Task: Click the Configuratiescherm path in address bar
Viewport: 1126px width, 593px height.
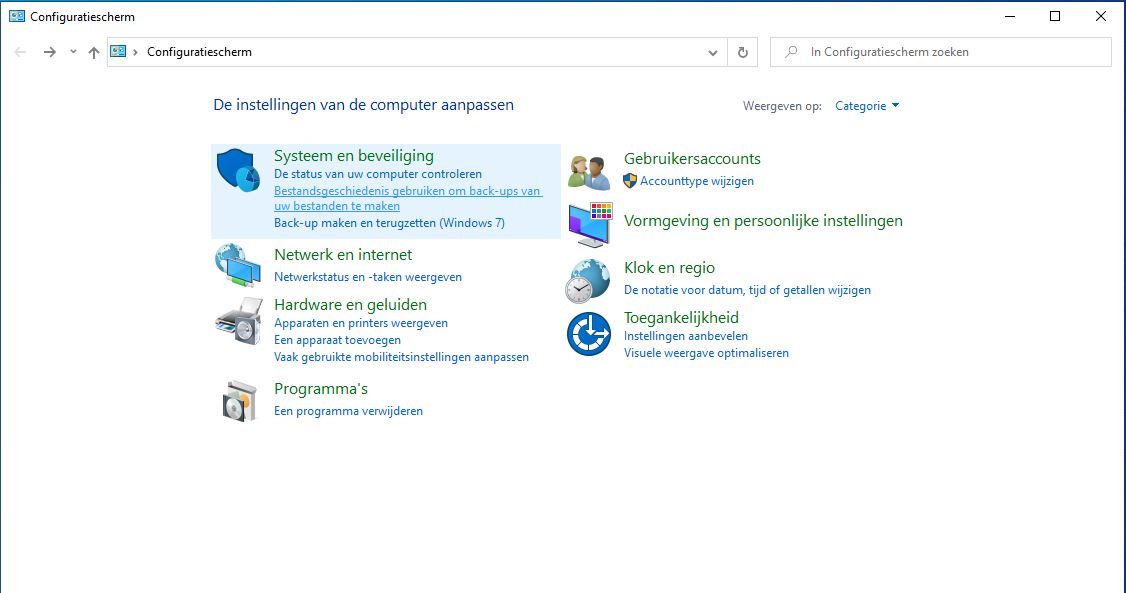Action: coord(200,52)
